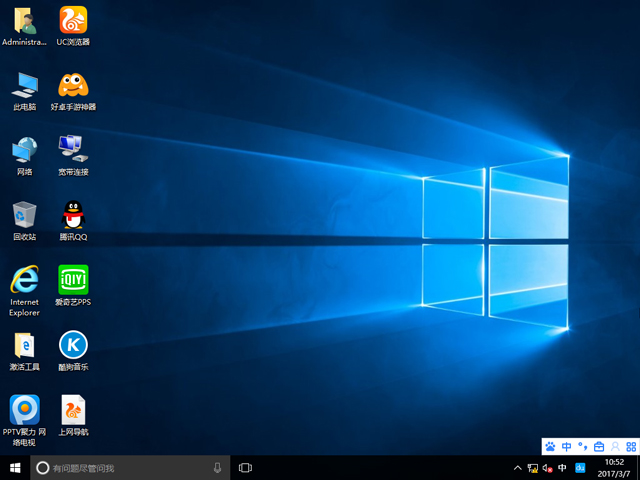Click the 爱奇艺PPS desktop icon
The width and height of the screenshot is (640, 480).
tap(73, 279)
